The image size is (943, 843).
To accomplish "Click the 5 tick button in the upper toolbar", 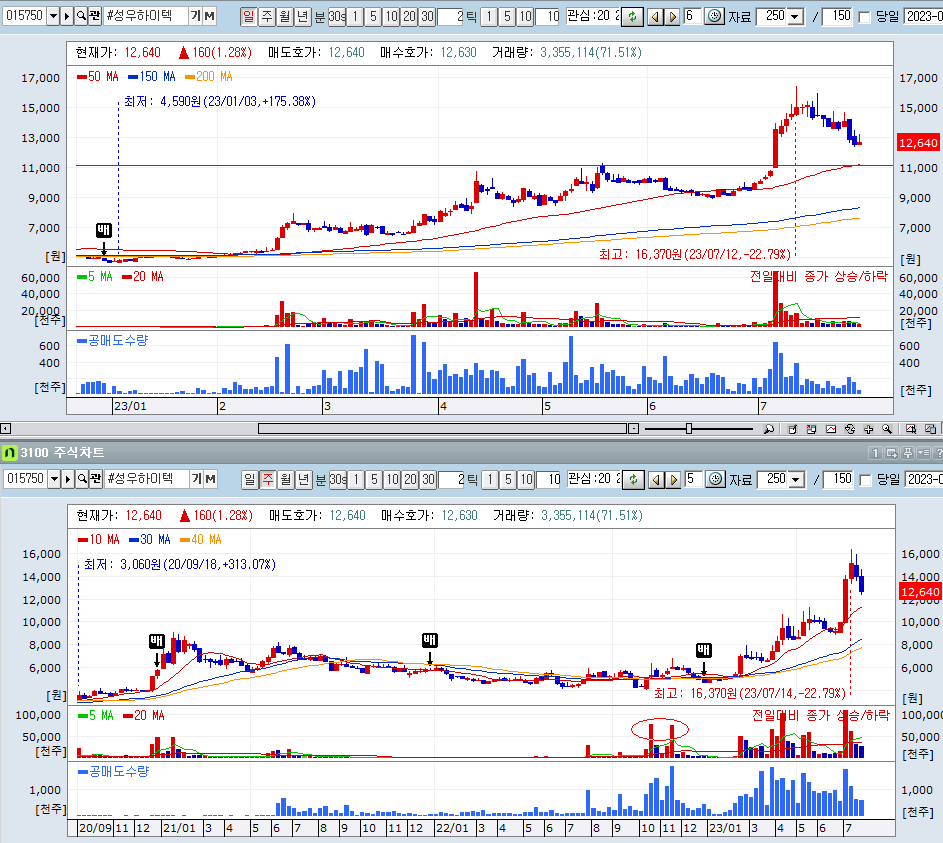I will pos(507,16).
